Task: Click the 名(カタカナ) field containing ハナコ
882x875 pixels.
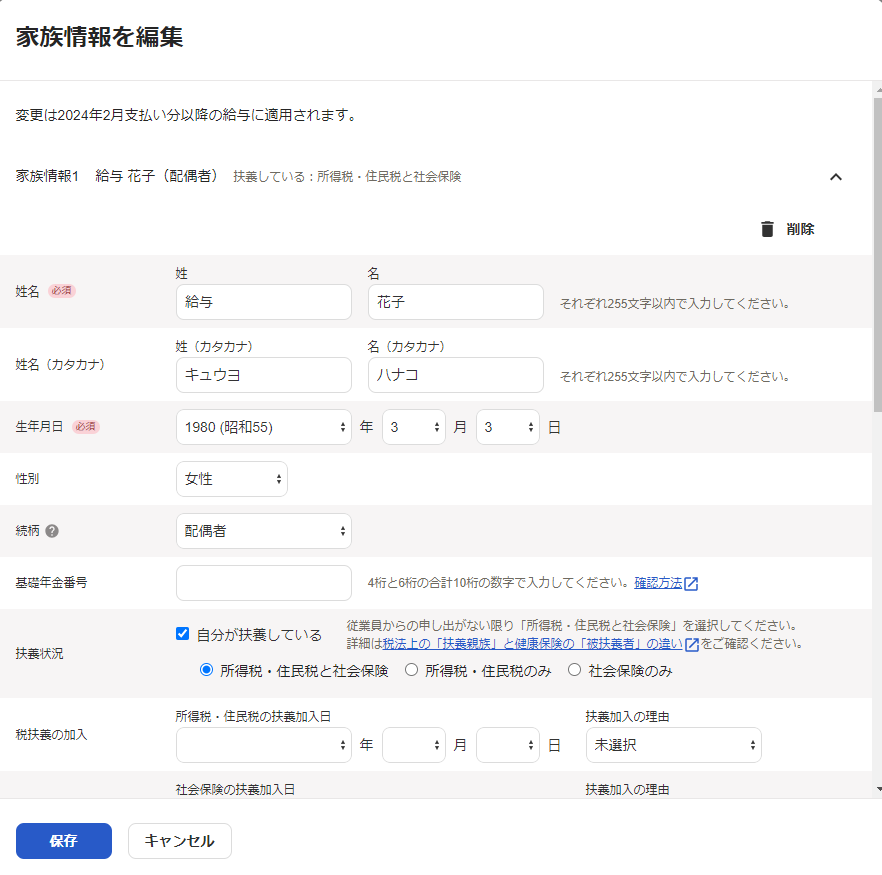Action: click(456, 375)
